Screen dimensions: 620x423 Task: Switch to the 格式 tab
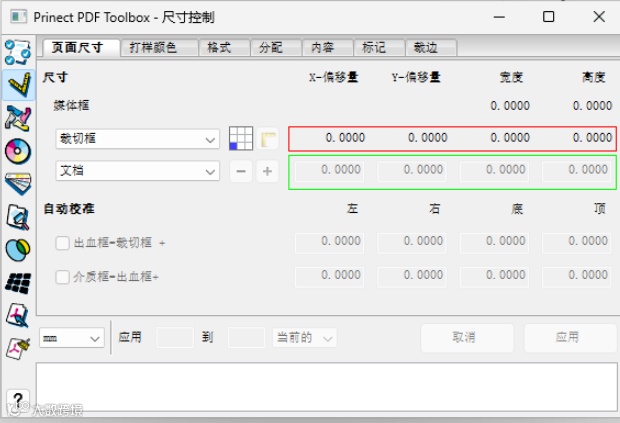click(224, 48)
